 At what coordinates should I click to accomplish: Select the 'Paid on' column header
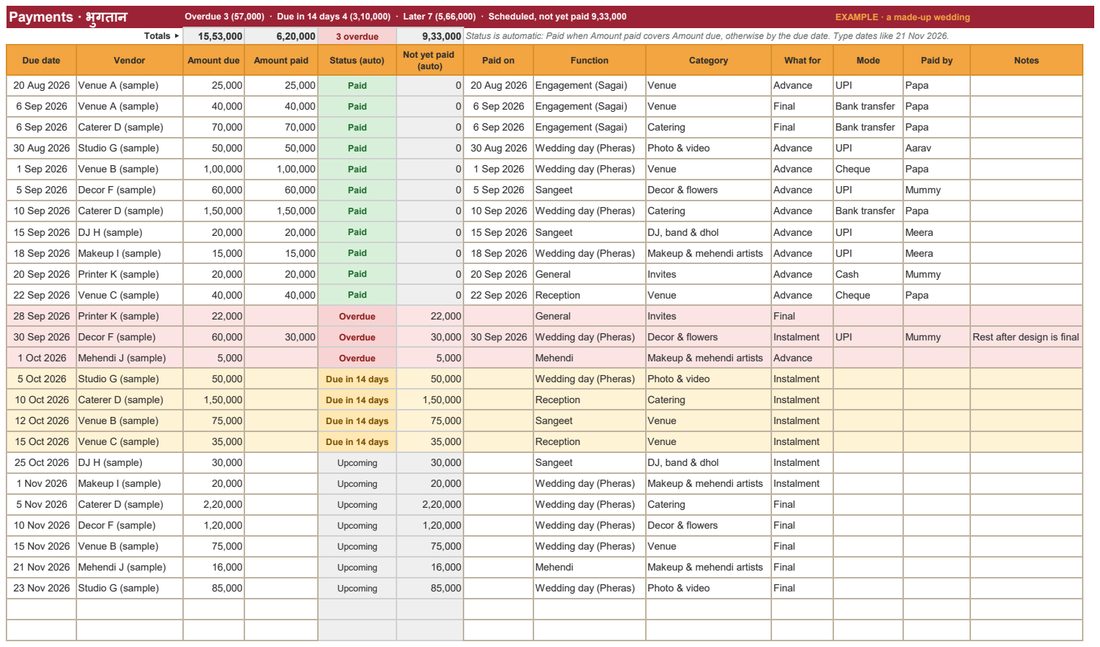point(498,60)
